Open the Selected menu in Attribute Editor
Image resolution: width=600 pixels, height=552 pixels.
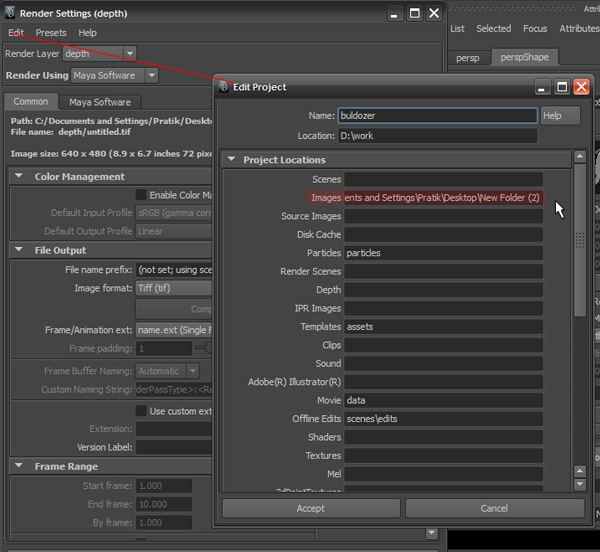[493, 28]
